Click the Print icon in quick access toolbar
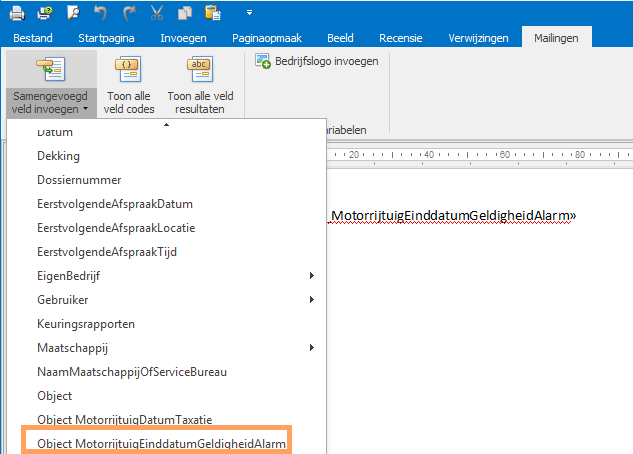Image resolution: width=633 pixels, height=454 pixels. [x=17, y=13]
